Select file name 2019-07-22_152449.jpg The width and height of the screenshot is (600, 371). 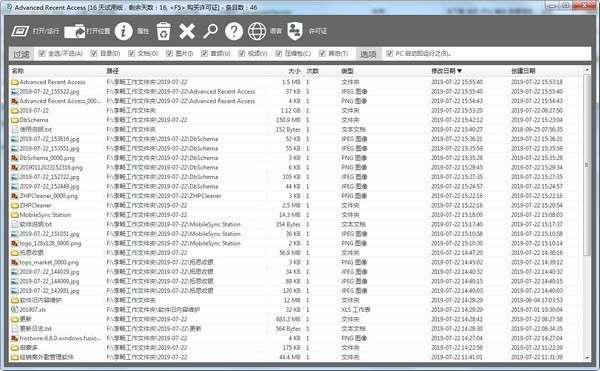[49, 186]
